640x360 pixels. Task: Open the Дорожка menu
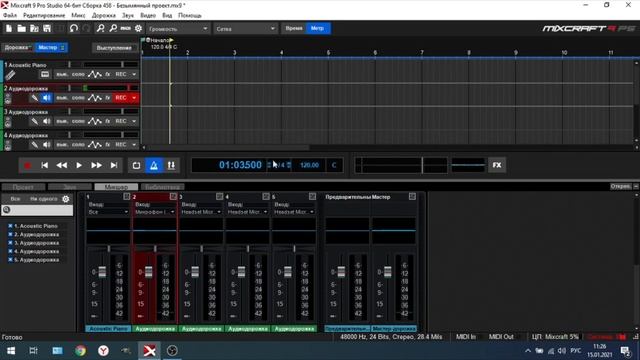coord(104,16)
